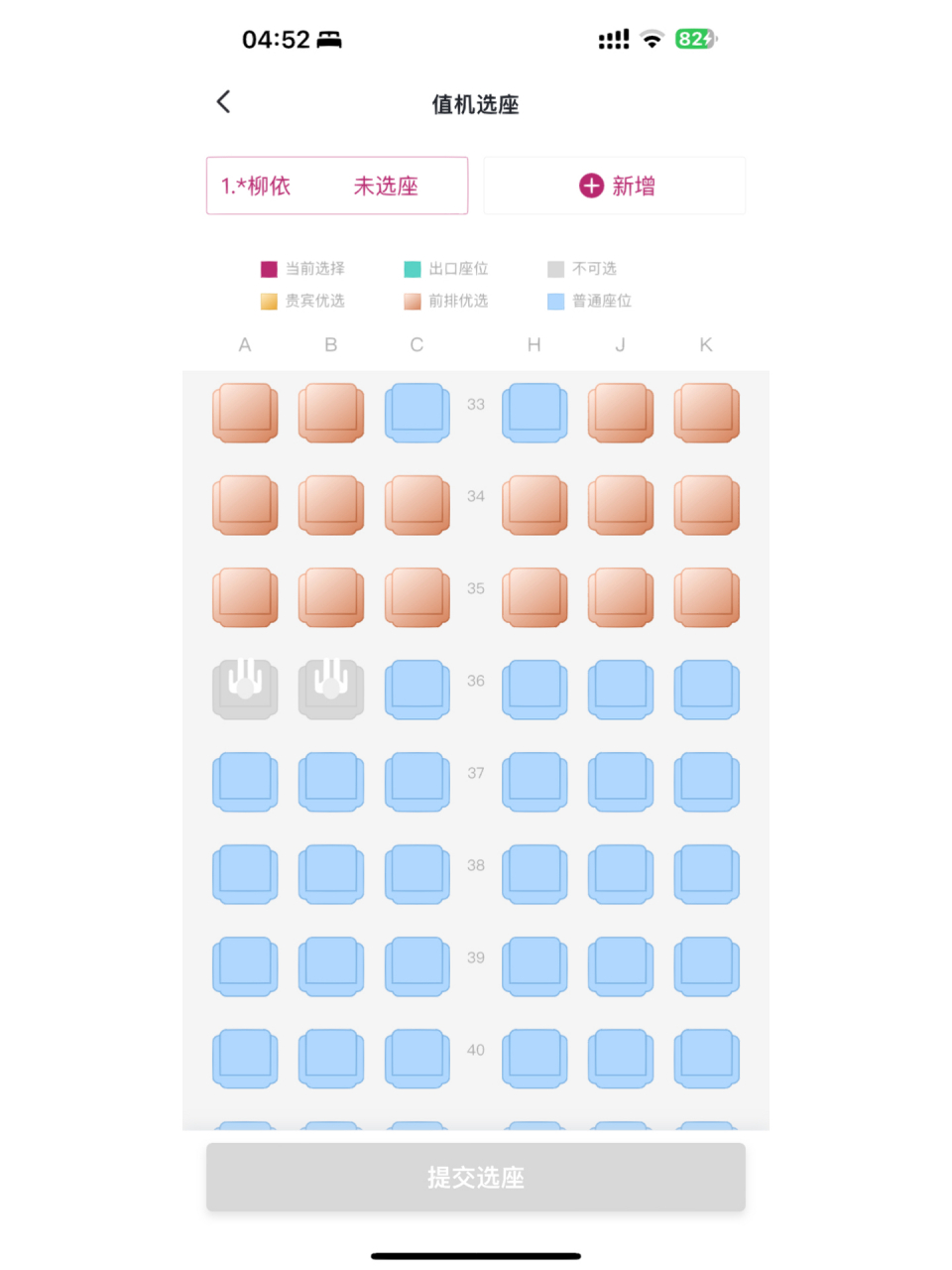Tap the back arrow at top left
The height and width of the screenshot is (1270, 952).
(x=224, y=101)
